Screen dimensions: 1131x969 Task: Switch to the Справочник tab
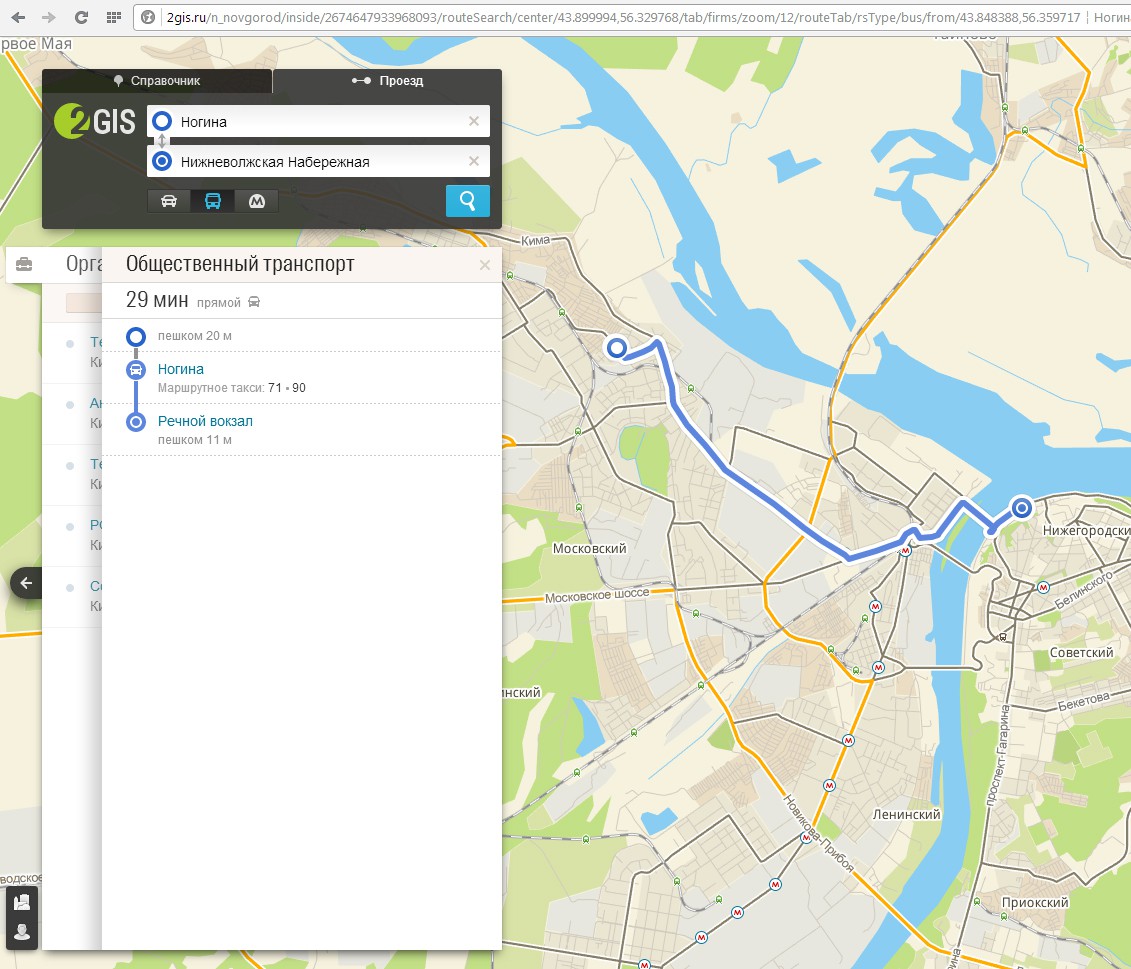pos(157,81)
